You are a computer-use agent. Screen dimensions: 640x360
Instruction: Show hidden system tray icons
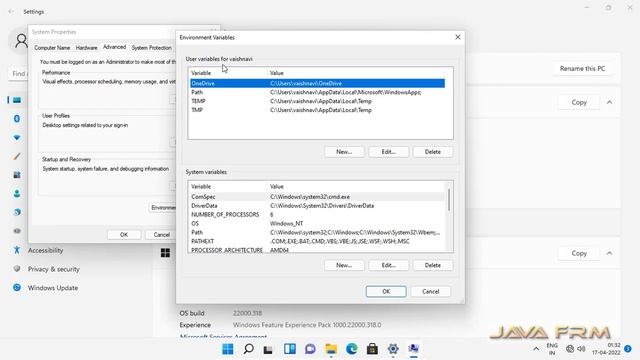(536, 349)
